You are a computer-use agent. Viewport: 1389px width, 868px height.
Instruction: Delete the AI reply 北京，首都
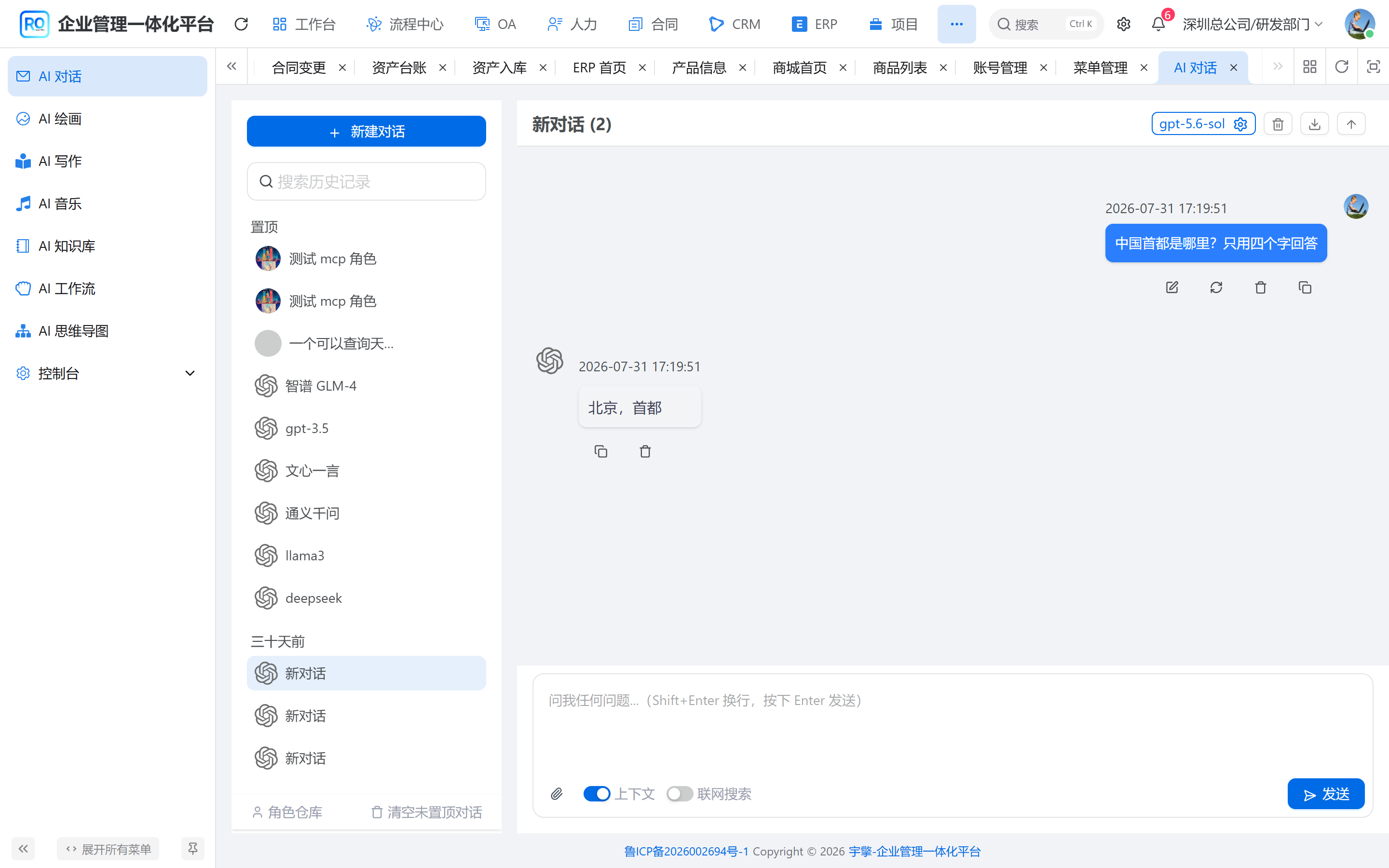coord(645,452)
